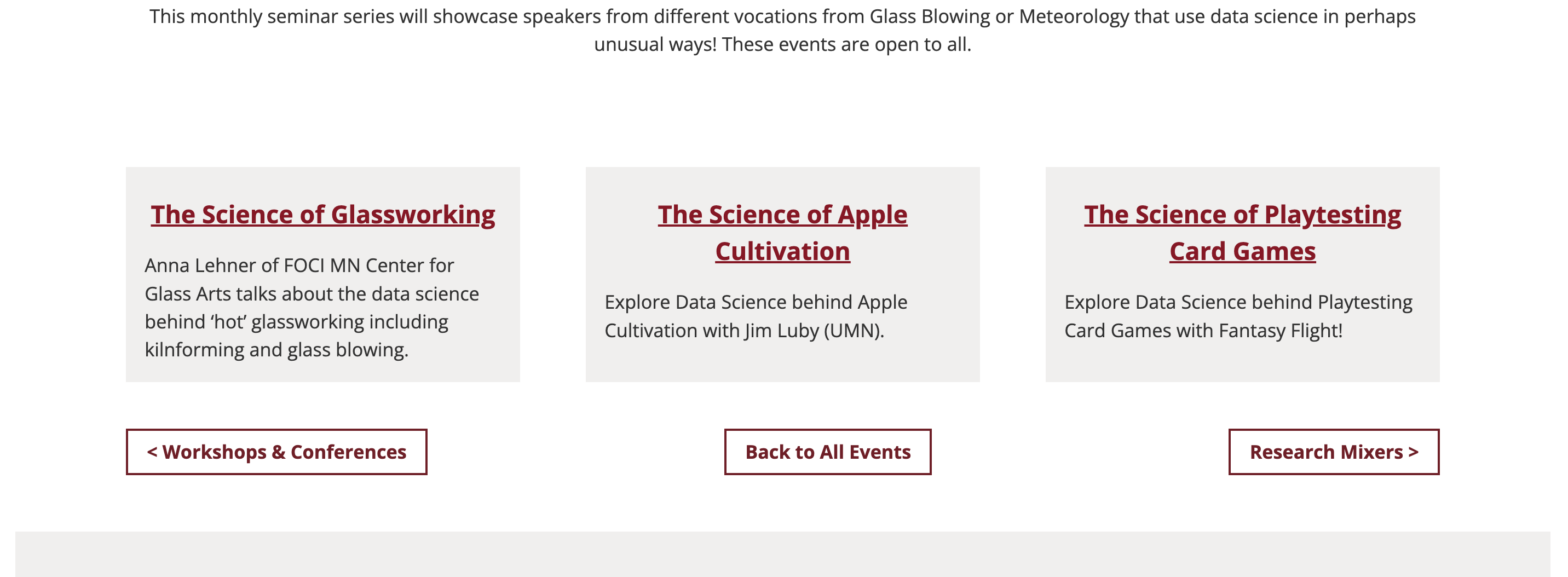Screen dimensions: 1568x577
Task: Follow The Science of Playtesting Card Games link
Action: [1242, 233]
